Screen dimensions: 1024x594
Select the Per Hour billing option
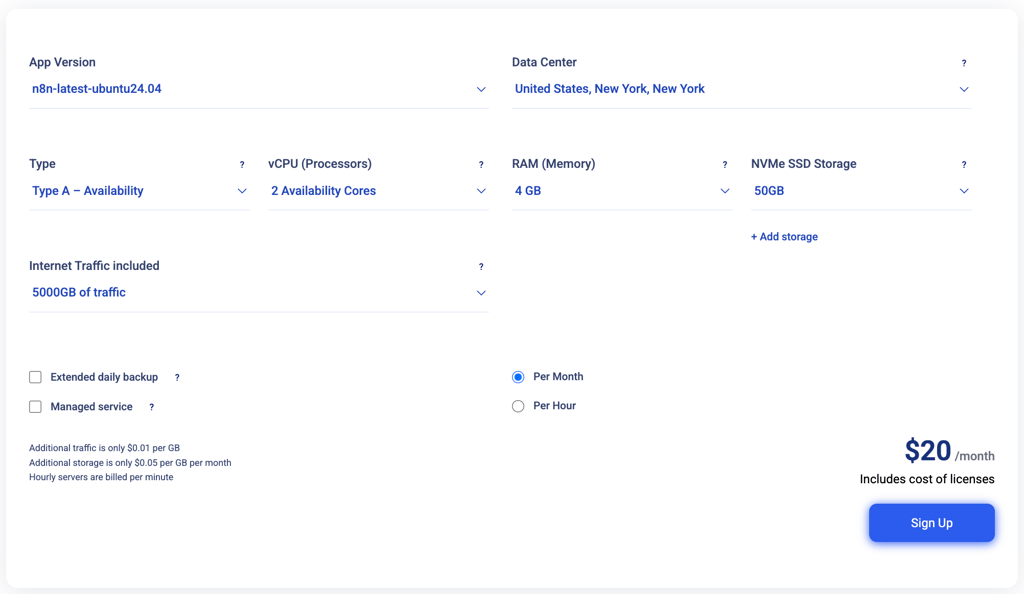click(518, 407)
